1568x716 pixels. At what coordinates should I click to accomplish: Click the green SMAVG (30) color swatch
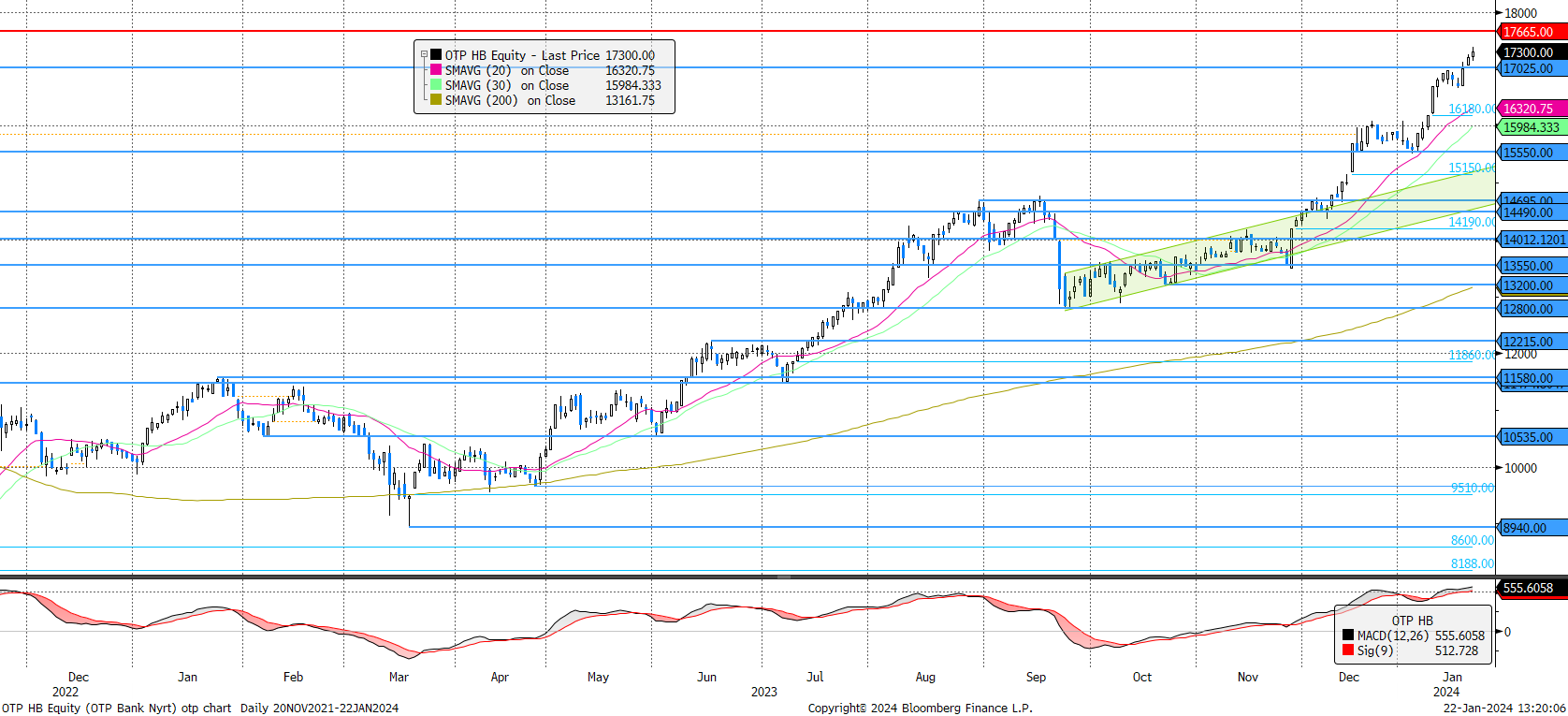click(x=436, y=85)
